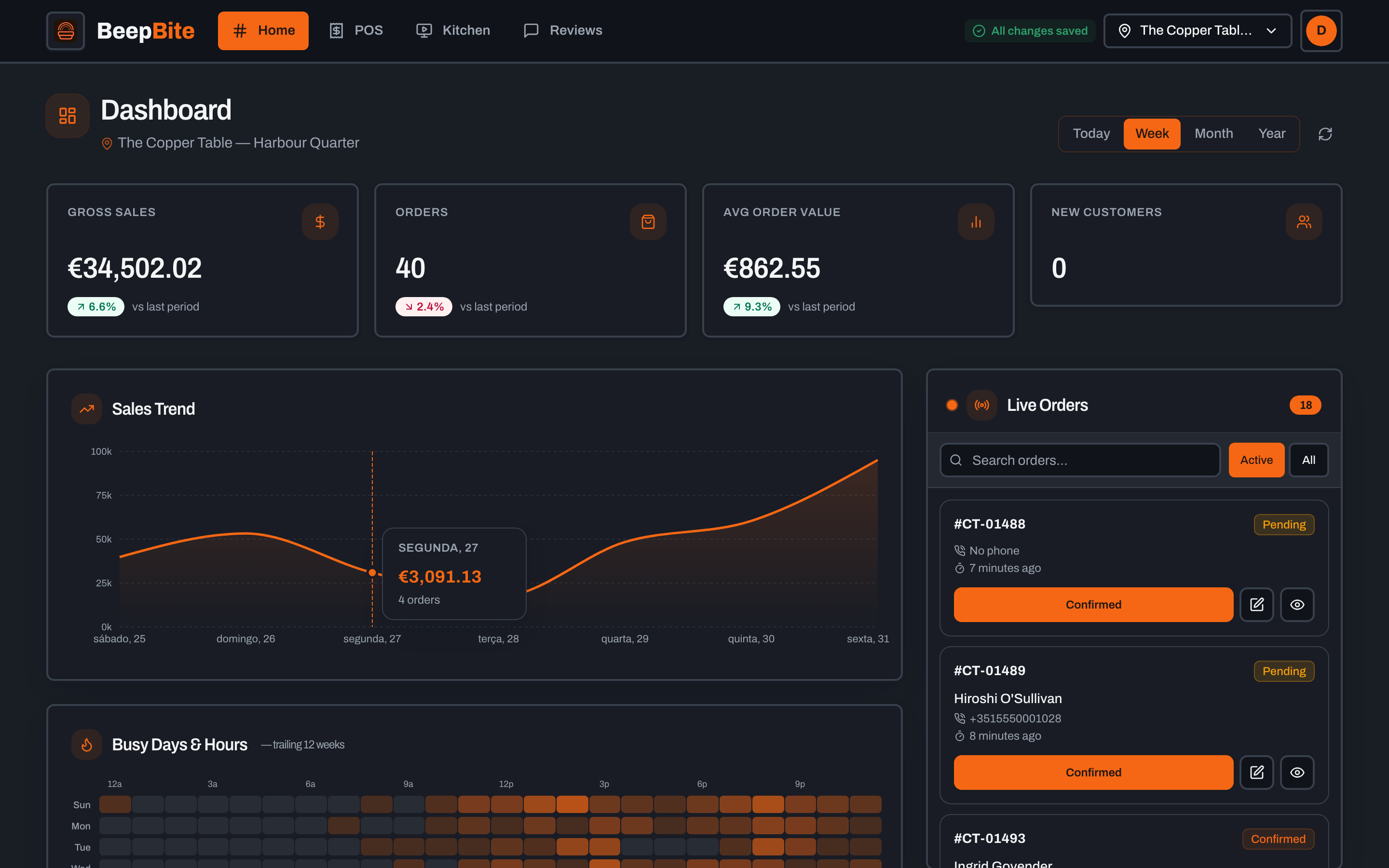Select the Year period

pyautogui.click(x=1271, y=134)
